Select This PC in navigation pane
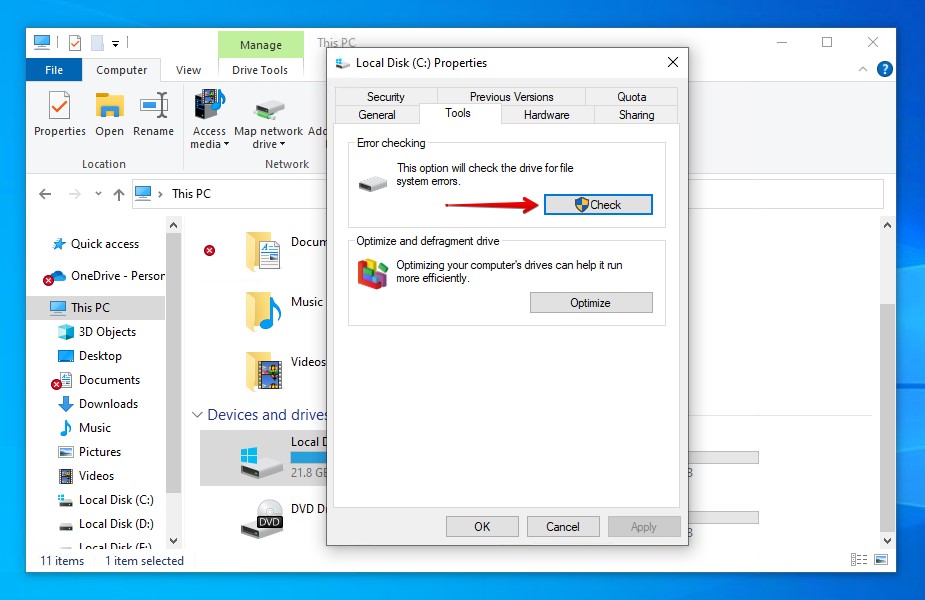Screen dimensions: 925x600 [96, 307]
